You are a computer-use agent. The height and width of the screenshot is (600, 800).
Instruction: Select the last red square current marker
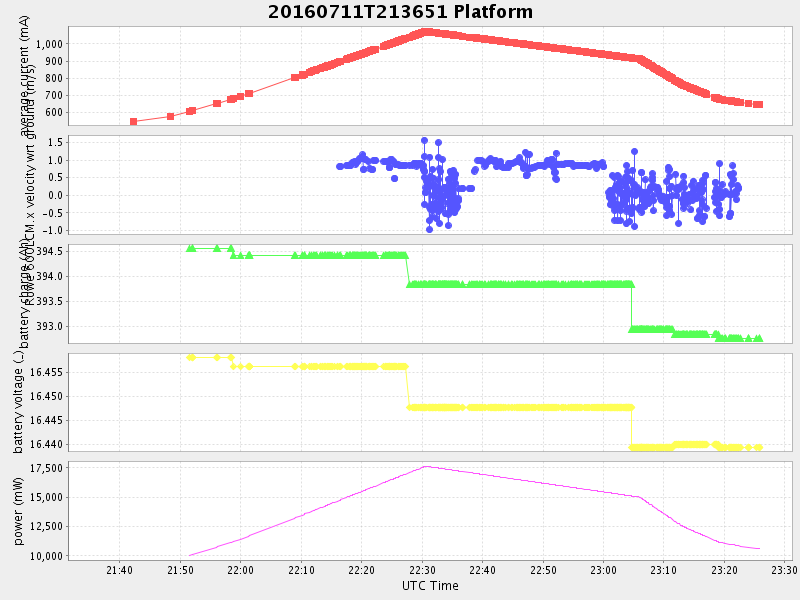[759, 105]
